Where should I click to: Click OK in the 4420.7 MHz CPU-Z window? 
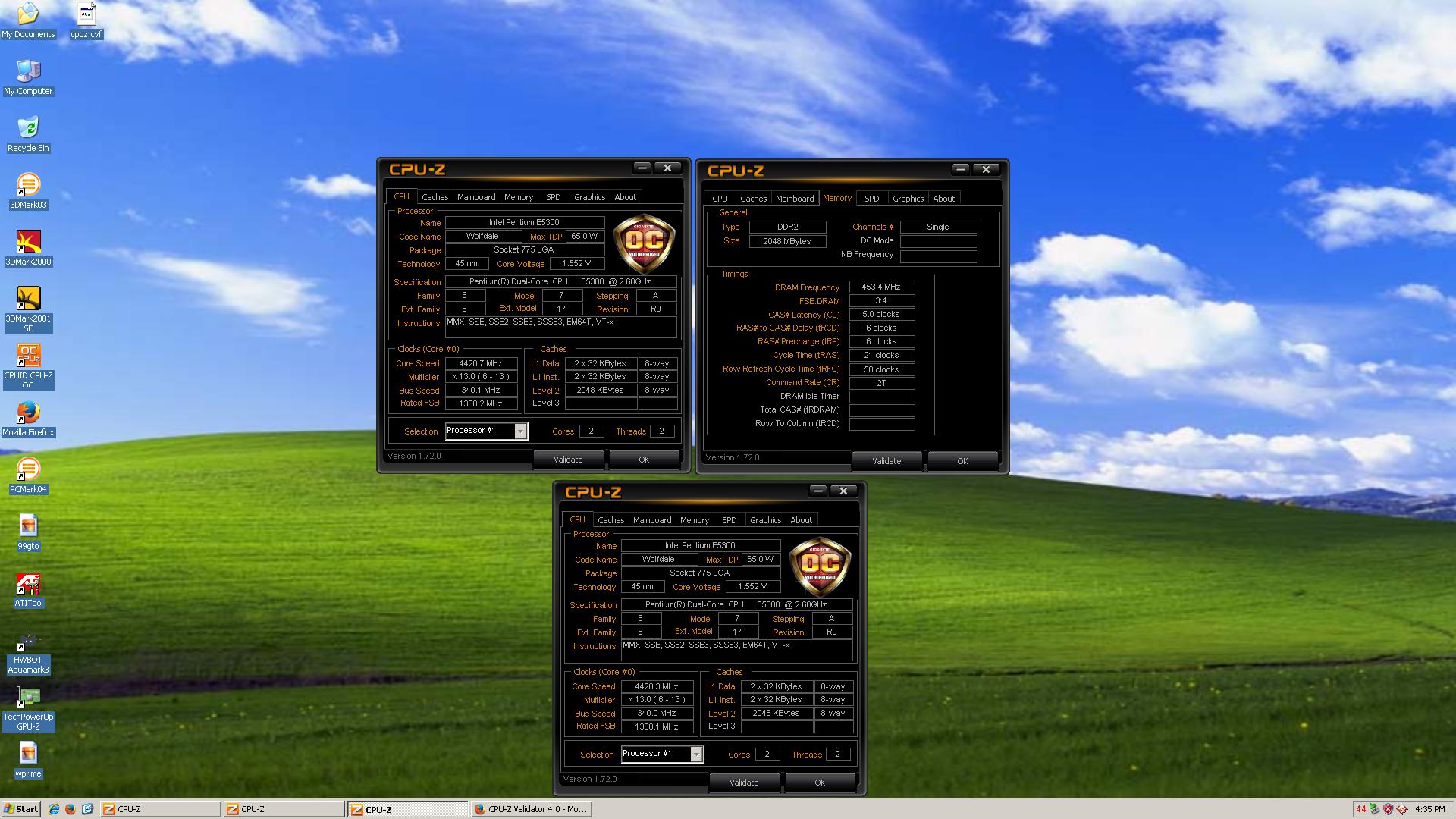click(x=644, y=460)
